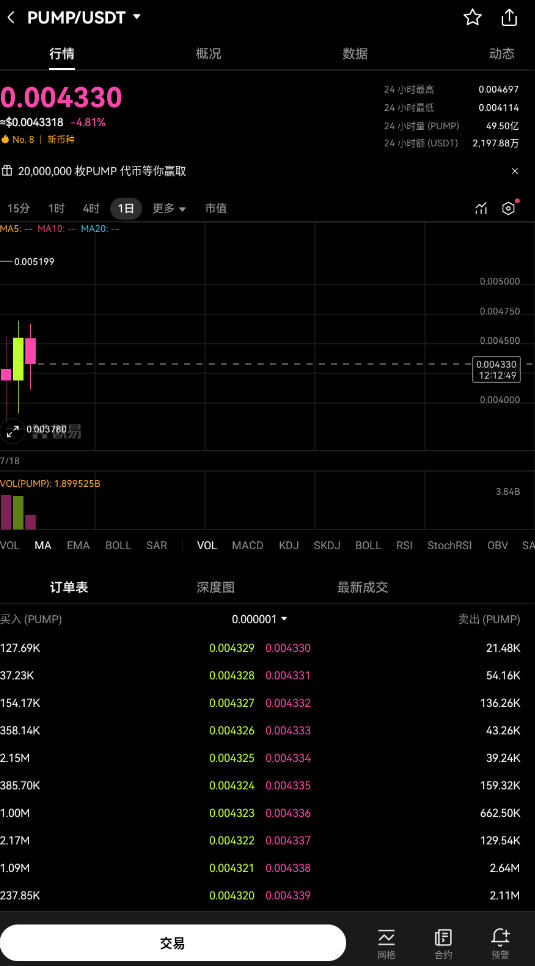Switch to the 深度图 tab
The width and height of the screenshot is (535, 966).
(x=216, y=587)
